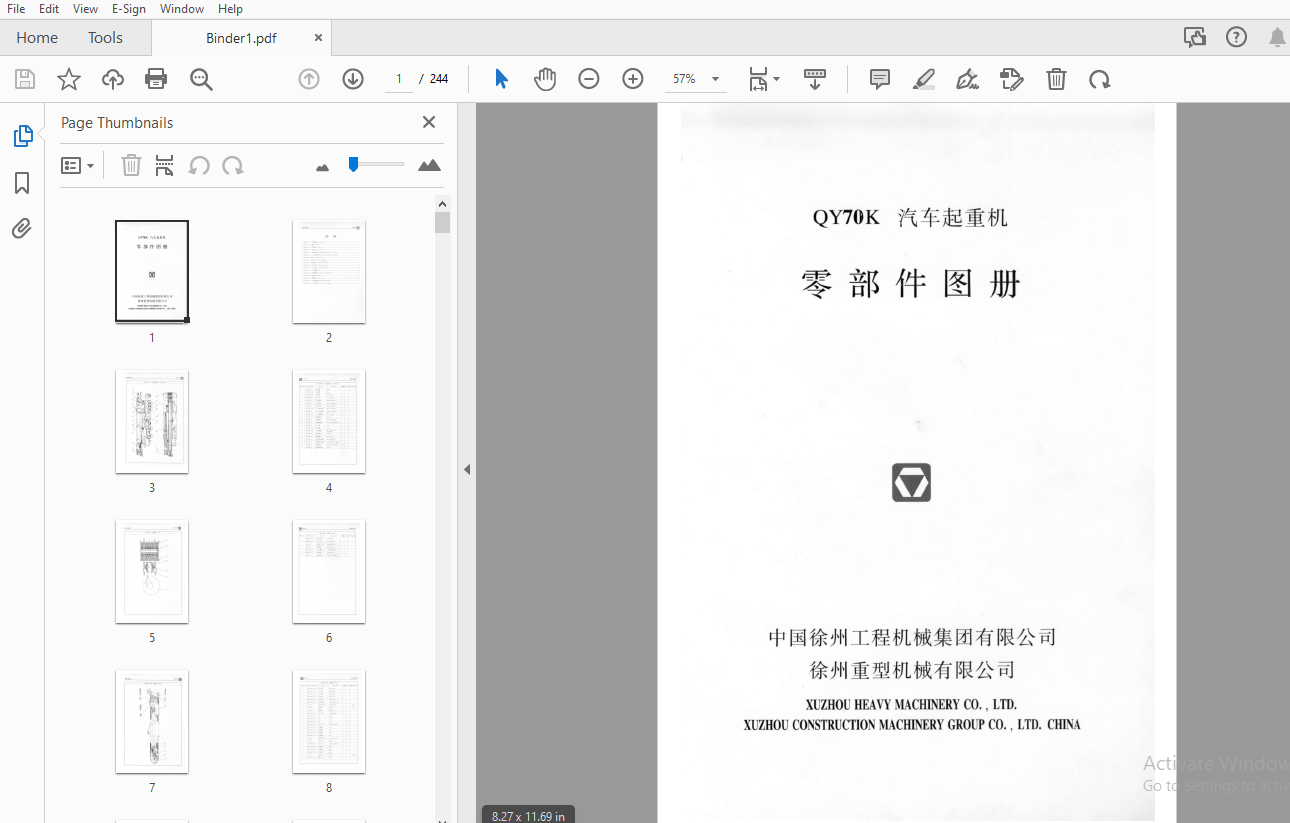Select the page 3 thumbnail
The width and height of the screenshot is (1290, 823).
tap(152, 421)
